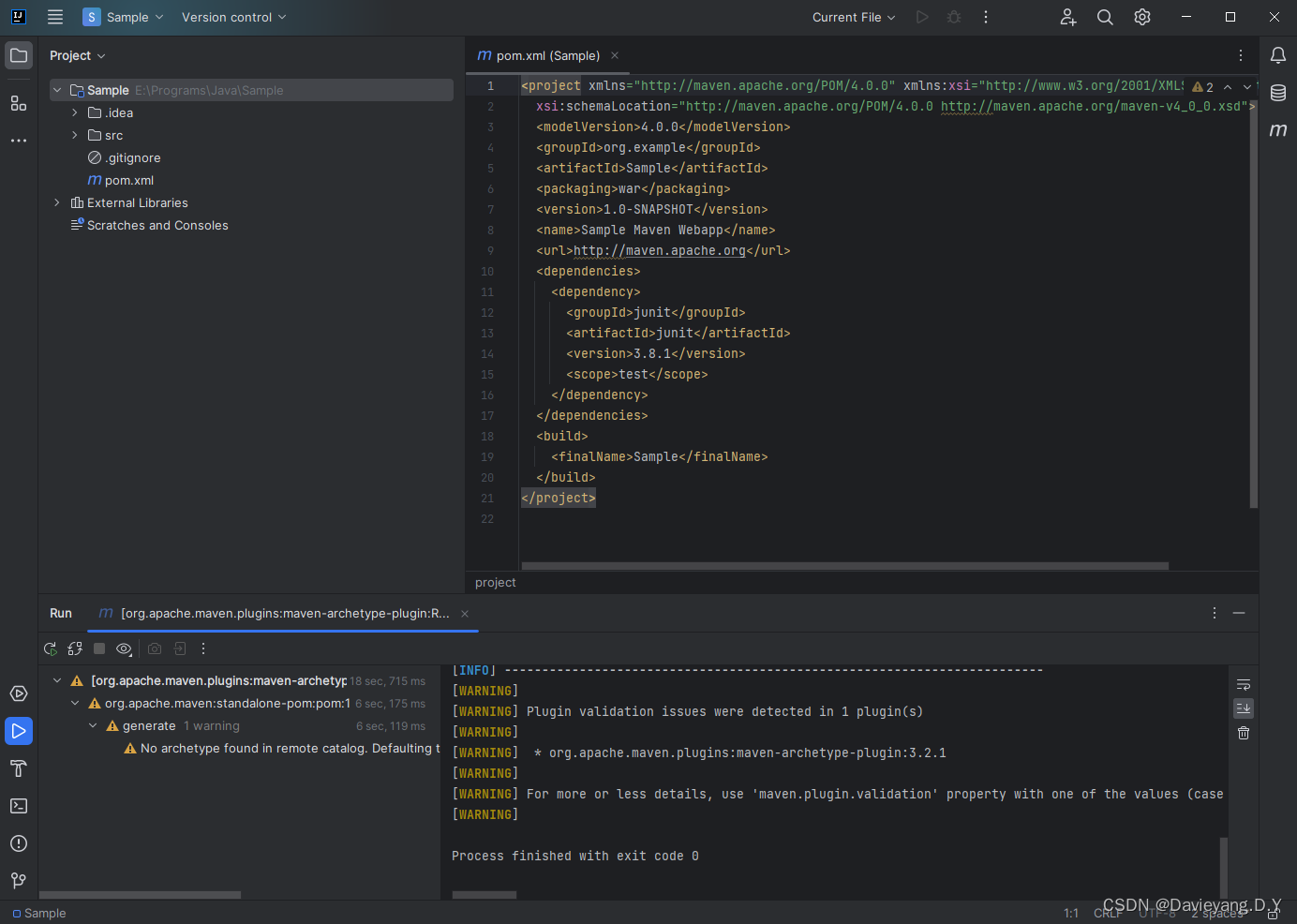The height and width of the screenshot is (924, 1297).
Task: Click the Run triangle in title bar
Action: coord(922,17)
